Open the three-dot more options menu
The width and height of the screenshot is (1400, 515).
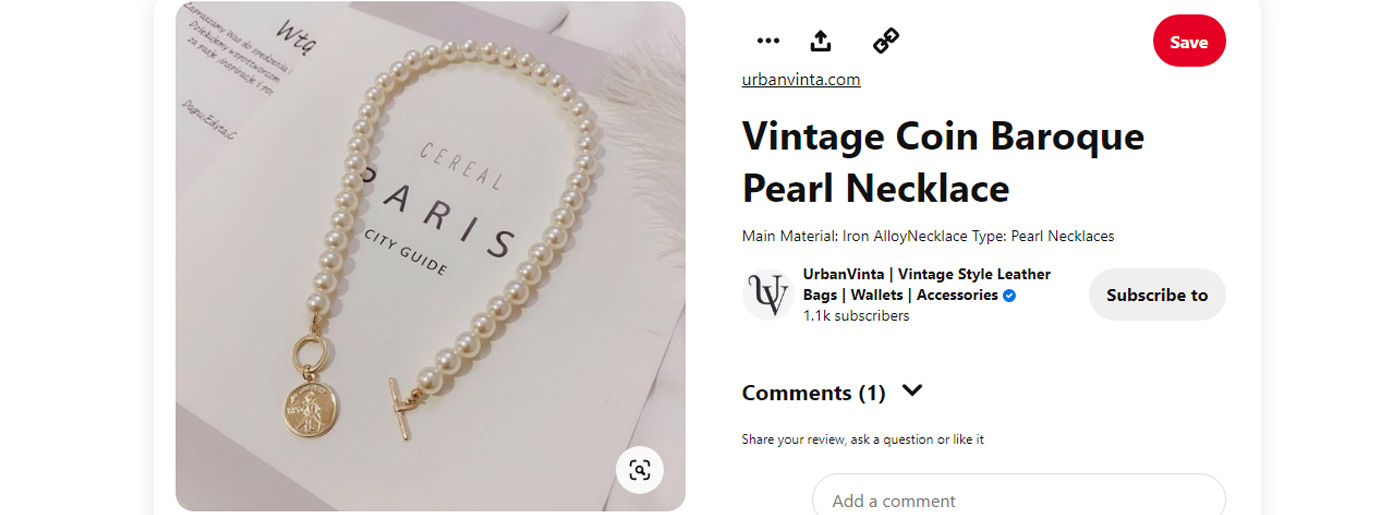point(768,41)
